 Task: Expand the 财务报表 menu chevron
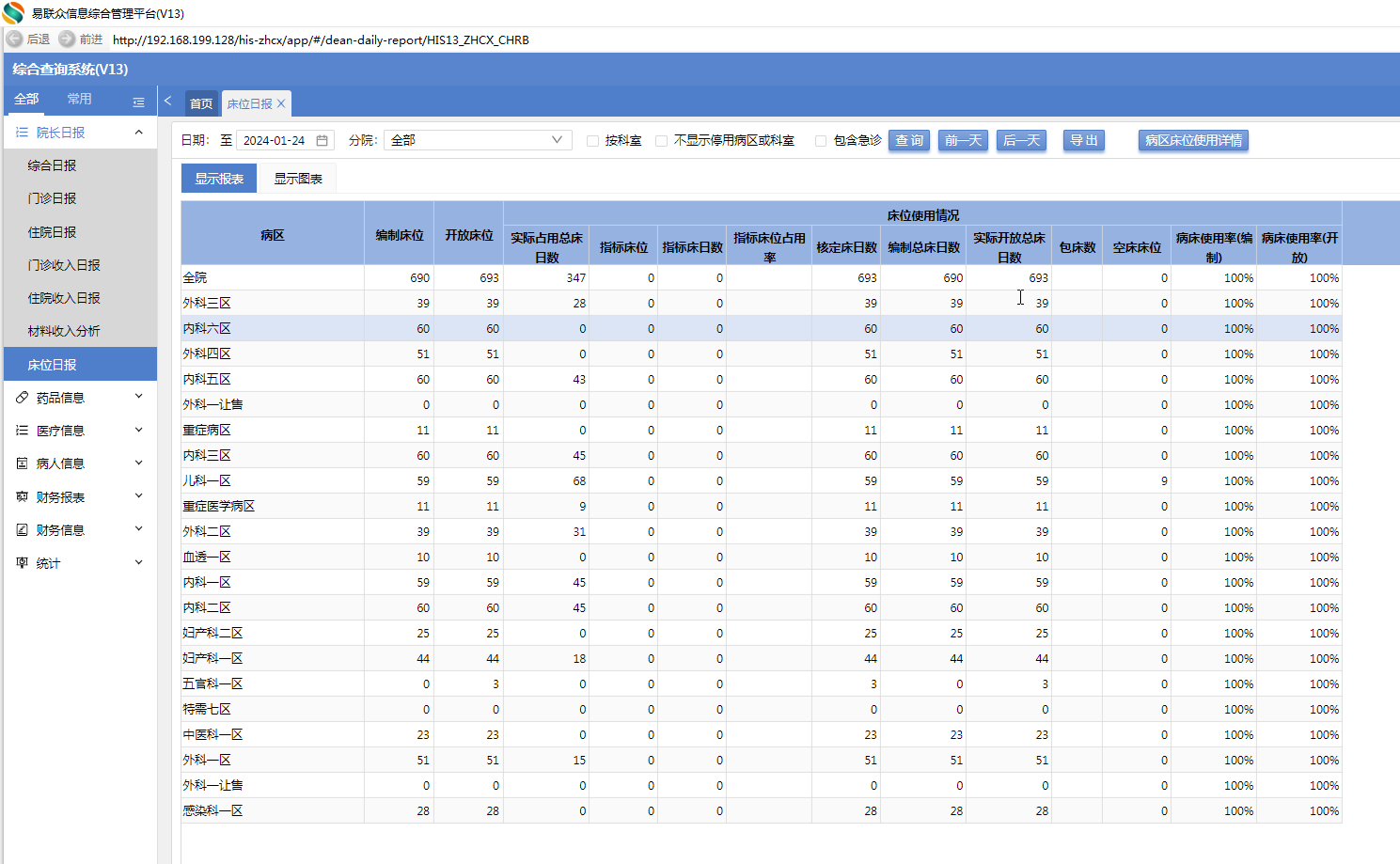pyautogui.click(x=139, y=496)
